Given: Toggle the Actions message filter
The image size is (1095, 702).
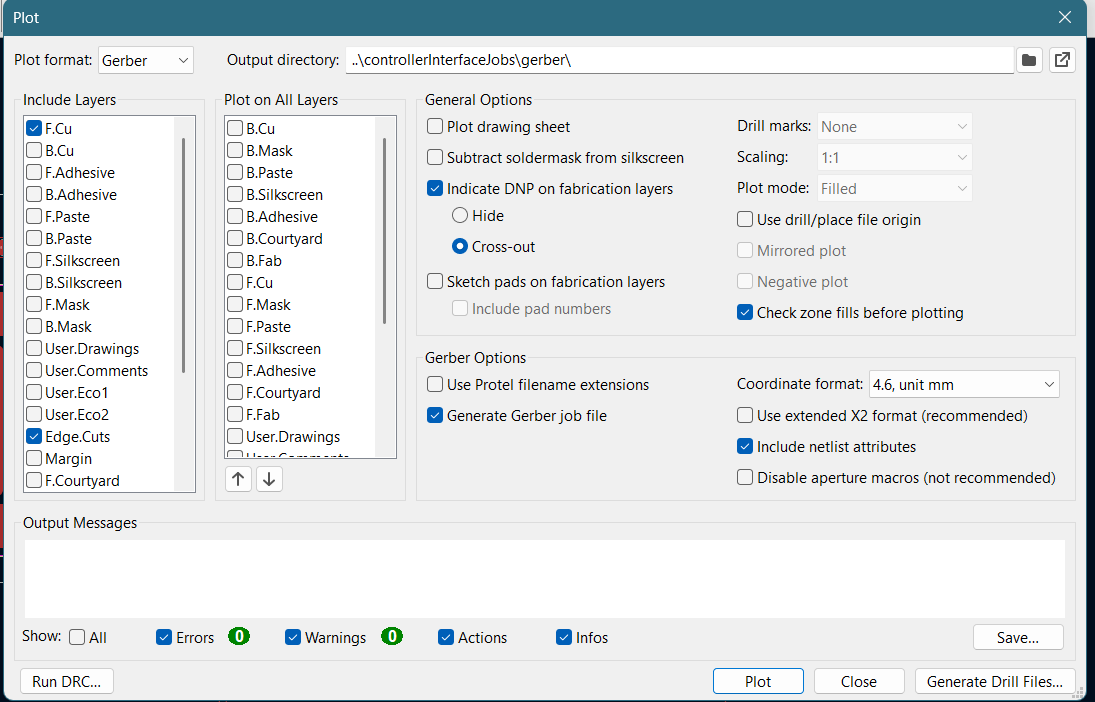Looking at the screenshot, I should 446,637.
